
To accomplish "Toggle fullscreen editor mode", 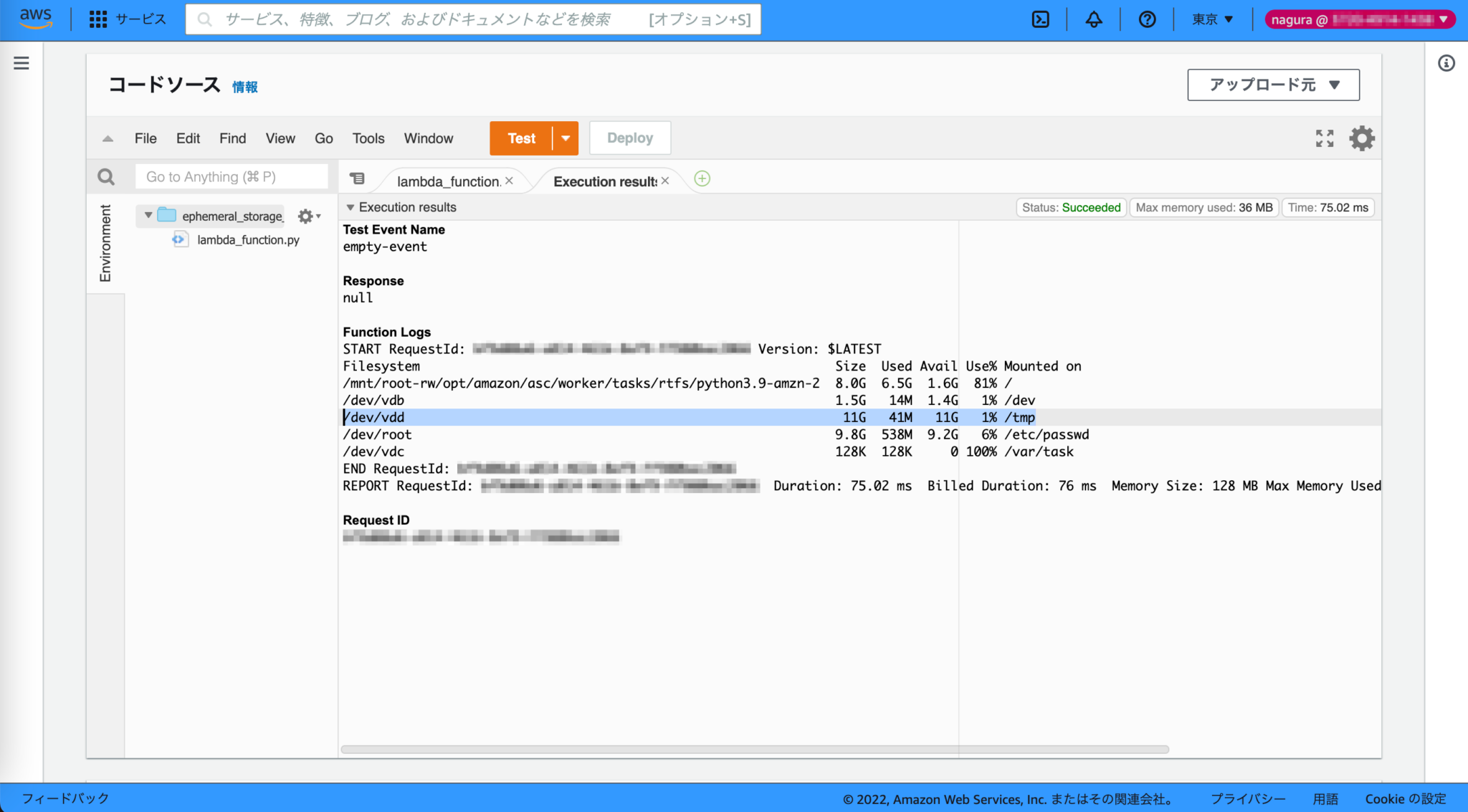I will [1324, 138].
